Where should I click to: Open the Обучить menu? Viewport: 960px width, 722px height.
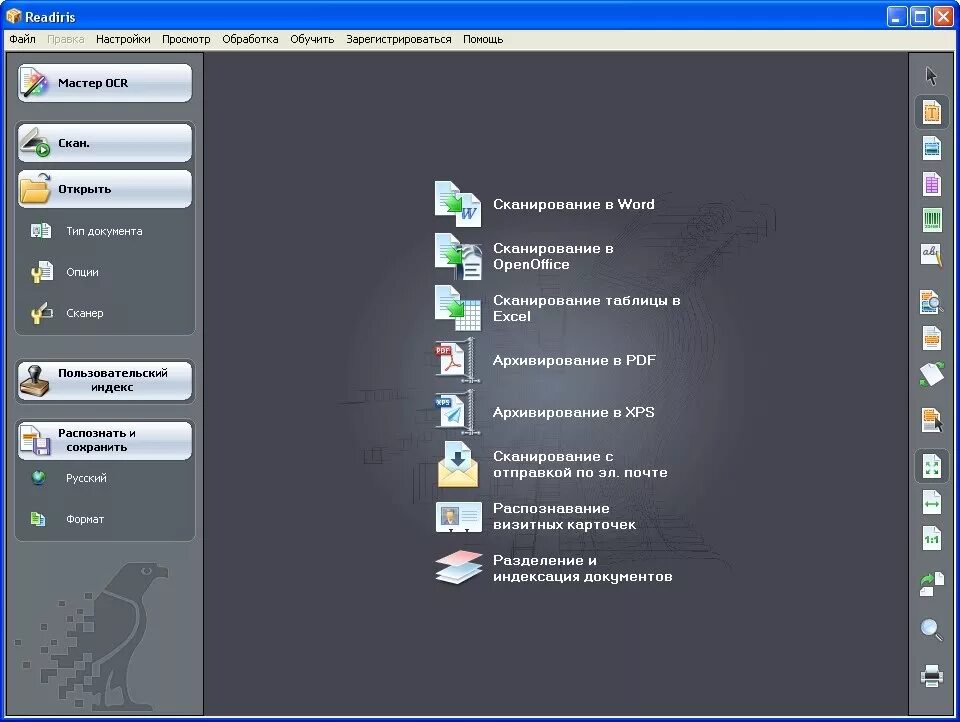click(312, 39)
